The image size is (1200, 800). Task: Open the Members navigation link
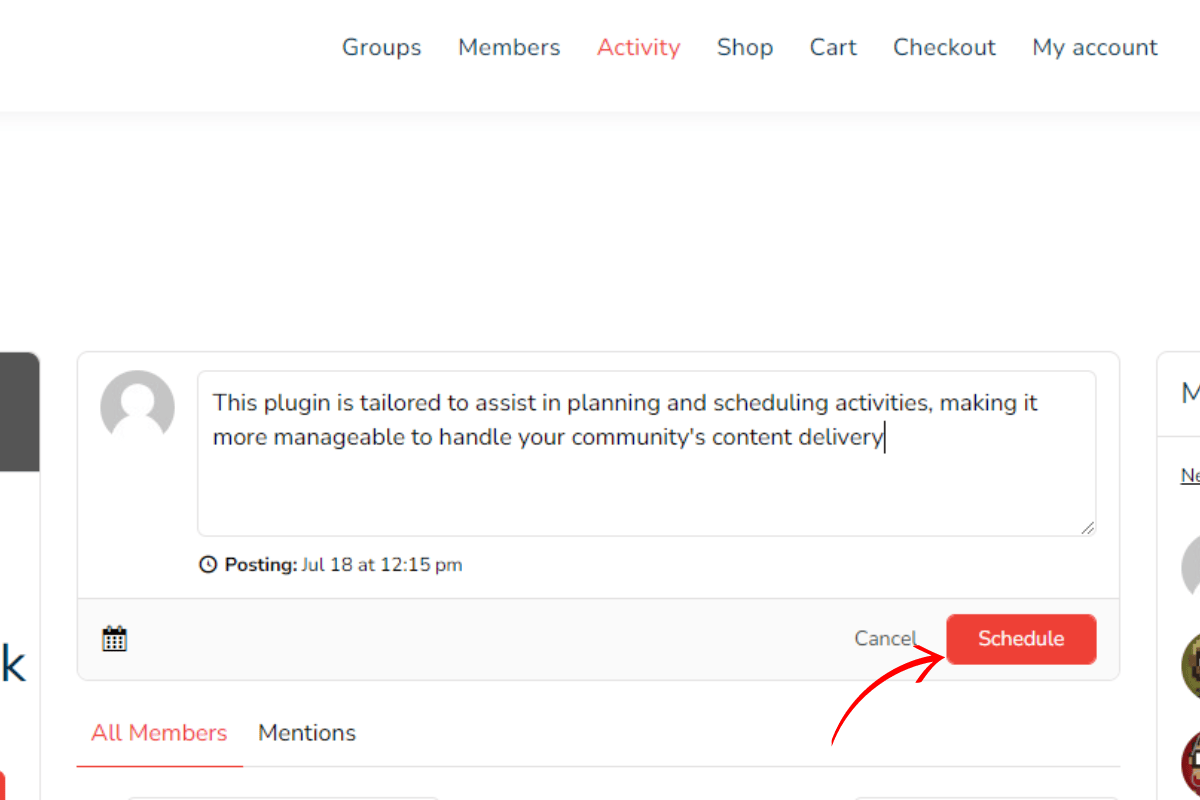pos(509,47)
